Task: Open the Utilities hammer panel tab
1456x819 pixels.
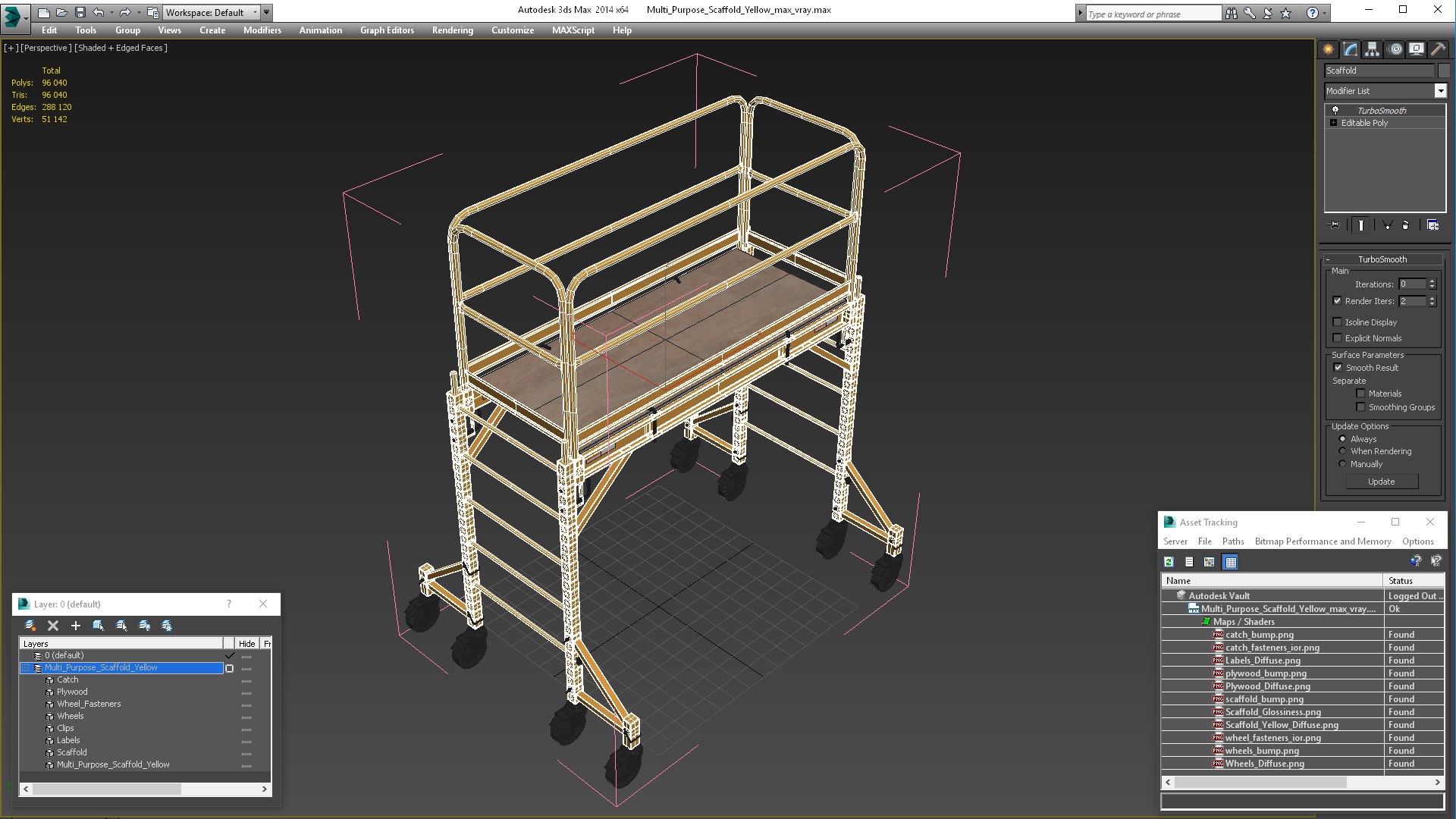Action: (1438, 49)
